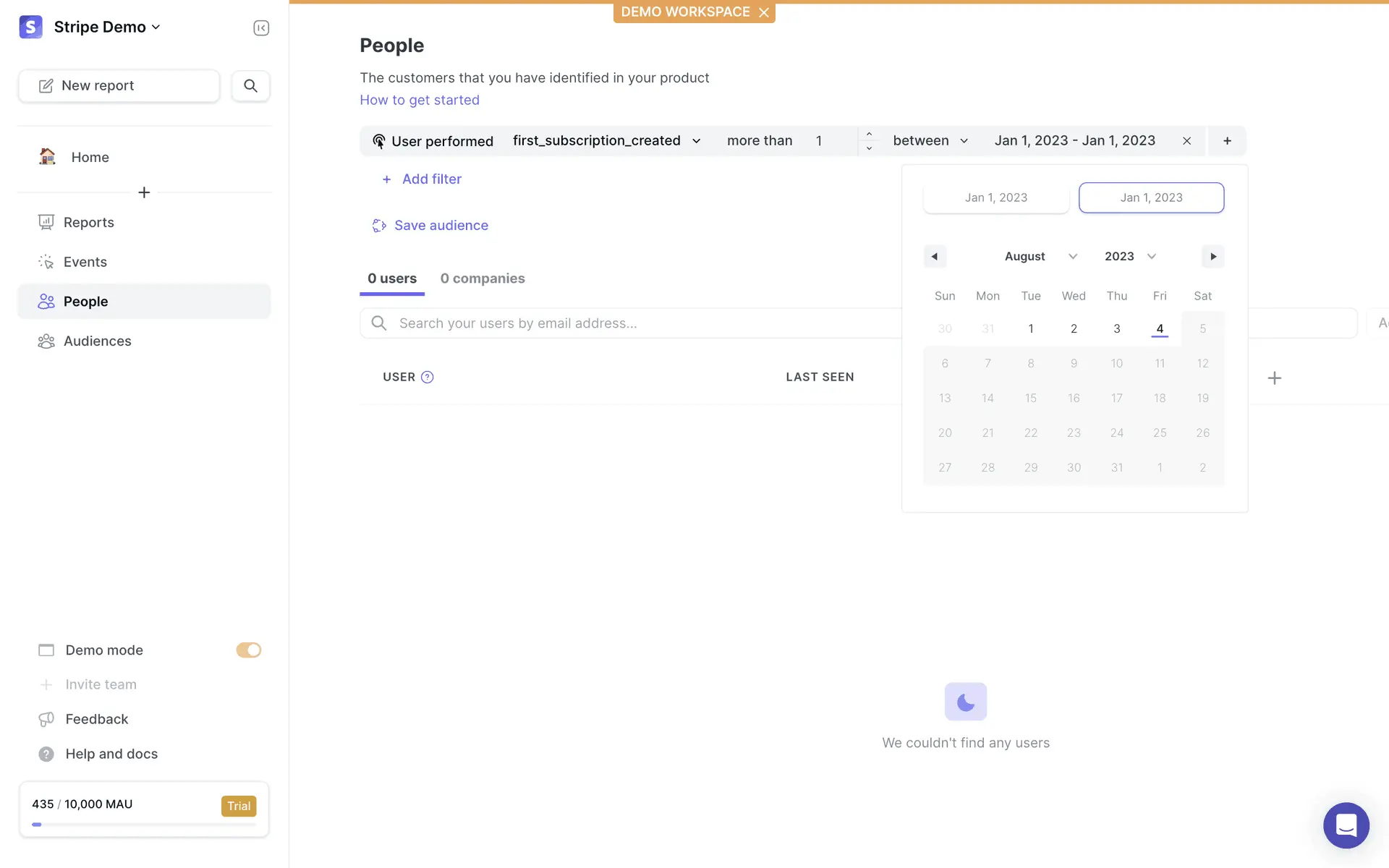Click plus icon at right of filter row
Viewport: 1389px width, 868px height.
(x=1227, y=141)
